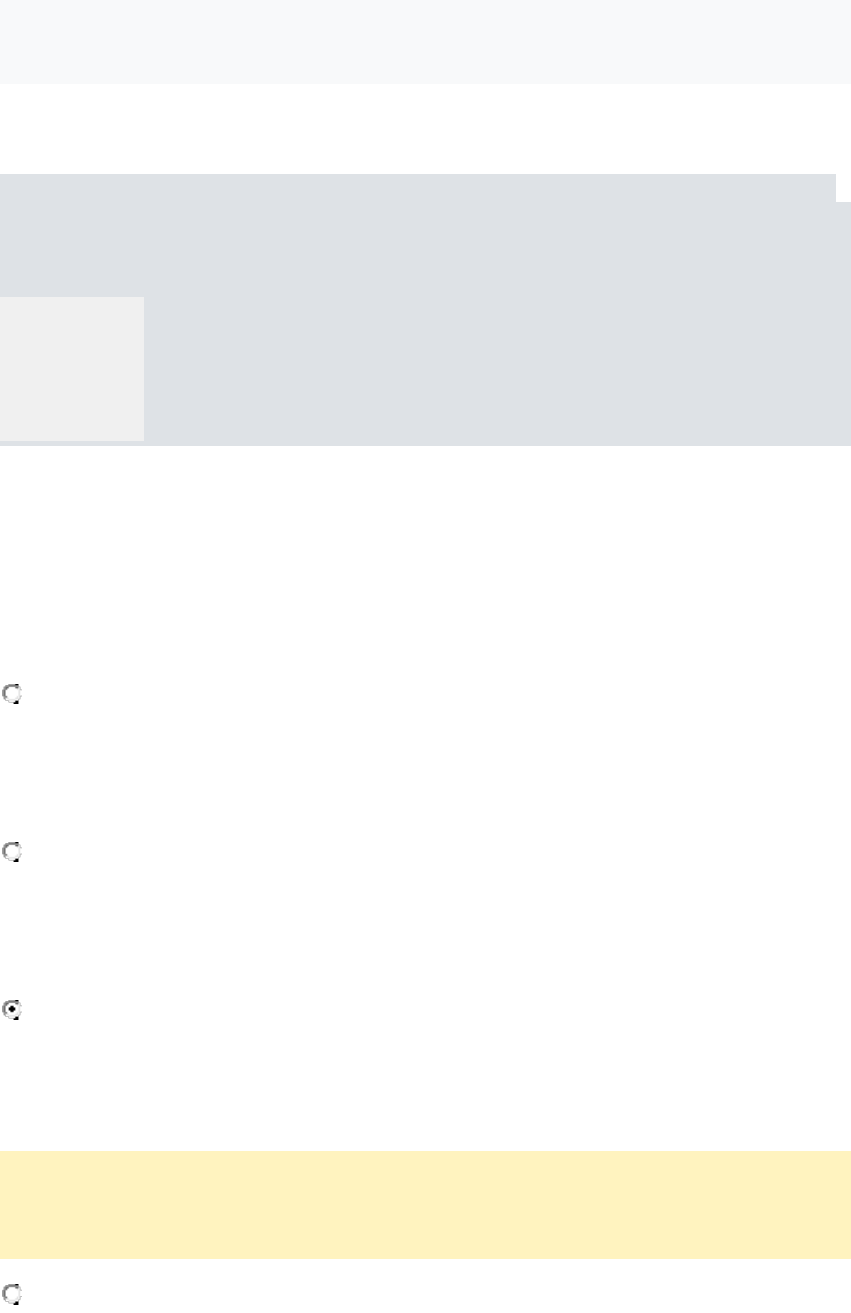Click the pale header bar at the top

425,41
